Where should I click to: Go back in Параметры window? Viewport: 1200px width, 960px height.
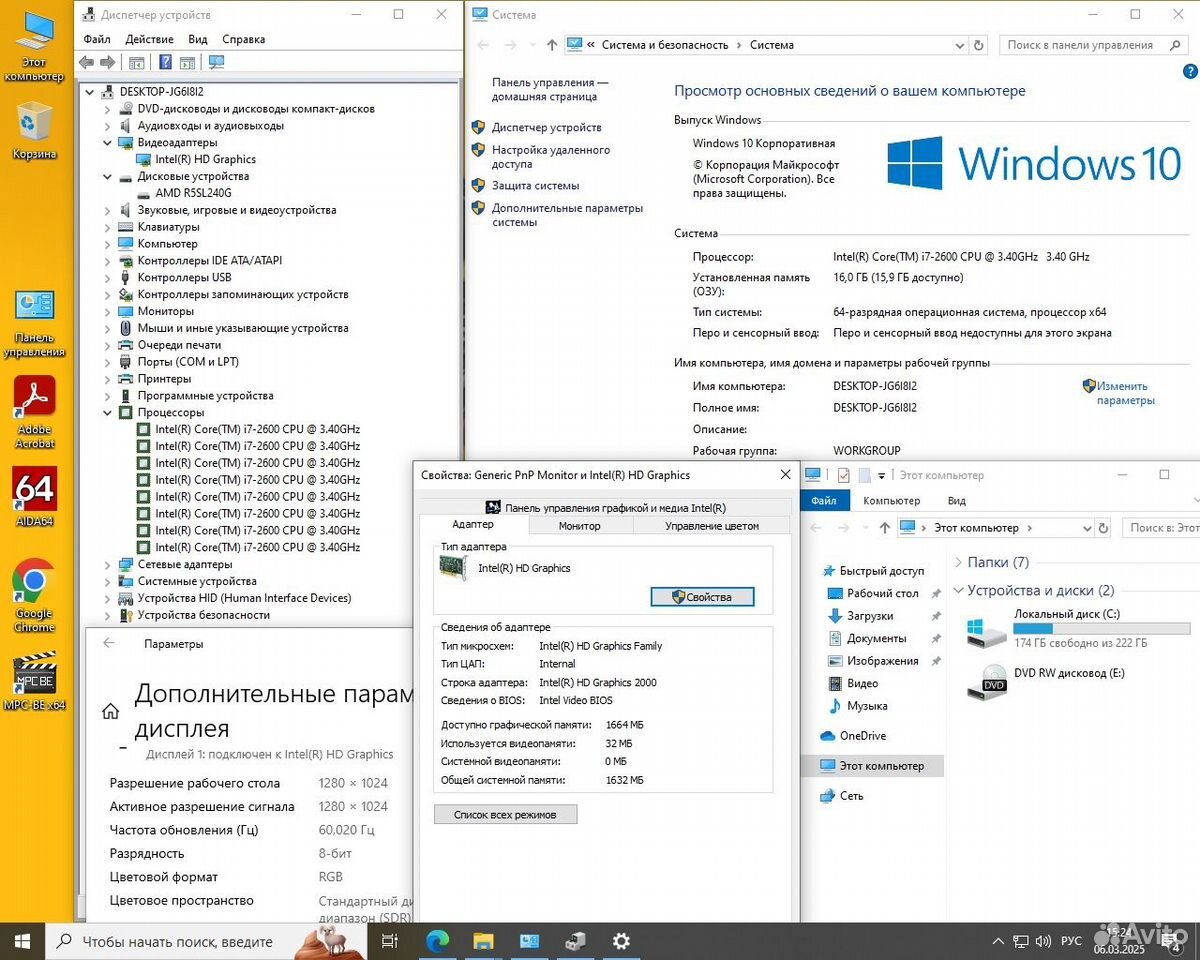click(109, 644)
